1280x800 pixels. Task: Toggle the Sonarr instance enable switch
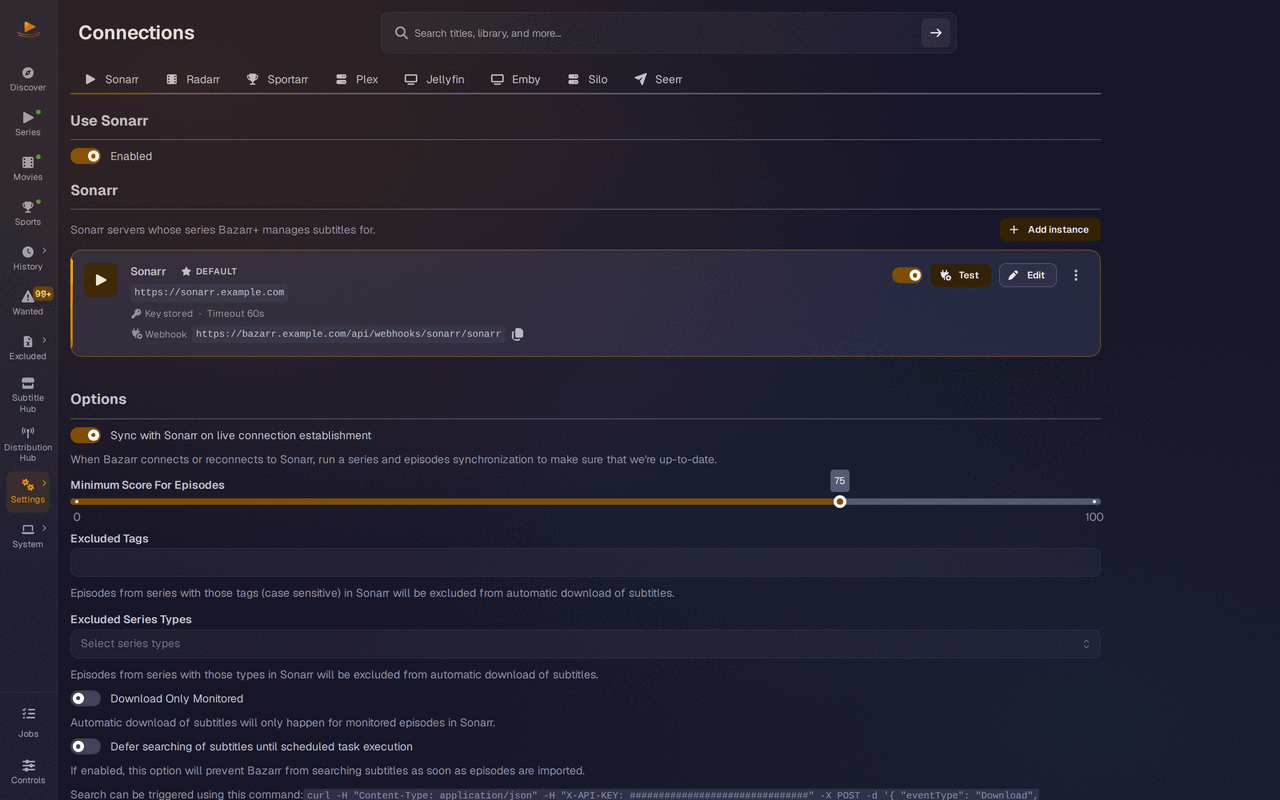907,275
